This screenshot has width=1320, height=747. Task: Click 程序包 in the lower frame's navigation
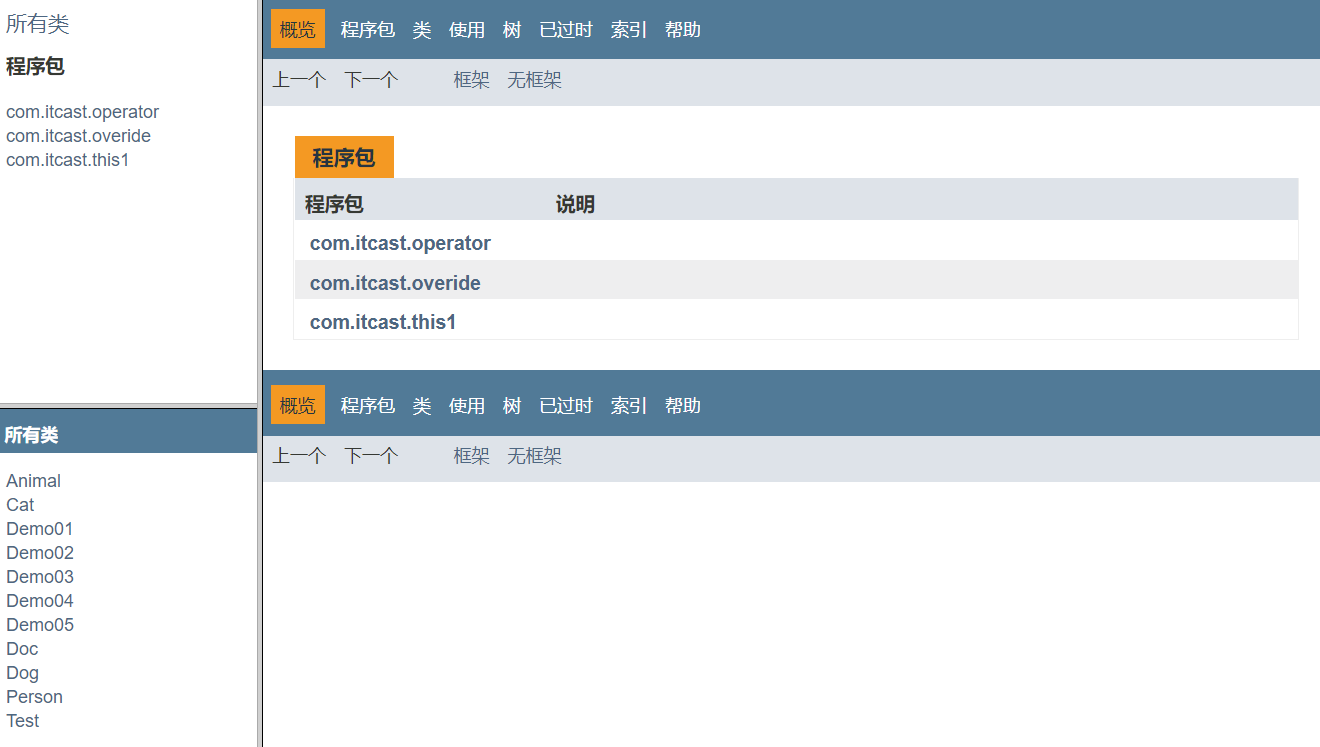tap(367, 405)
